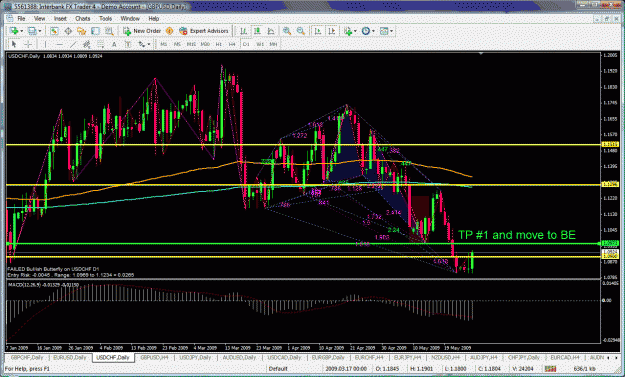The image size is (625, 377).
Task: Open the Insert menu
Action: click(x=60, y=19)
